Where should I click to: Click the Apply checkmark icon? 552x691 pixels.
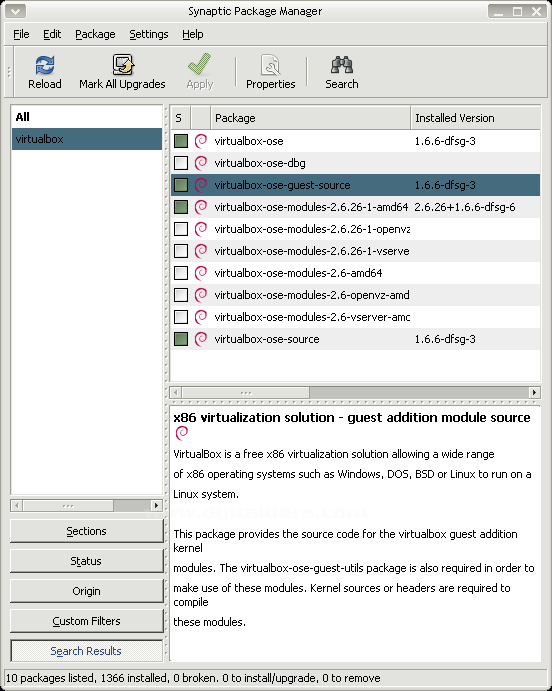click(x=199, y=65)
